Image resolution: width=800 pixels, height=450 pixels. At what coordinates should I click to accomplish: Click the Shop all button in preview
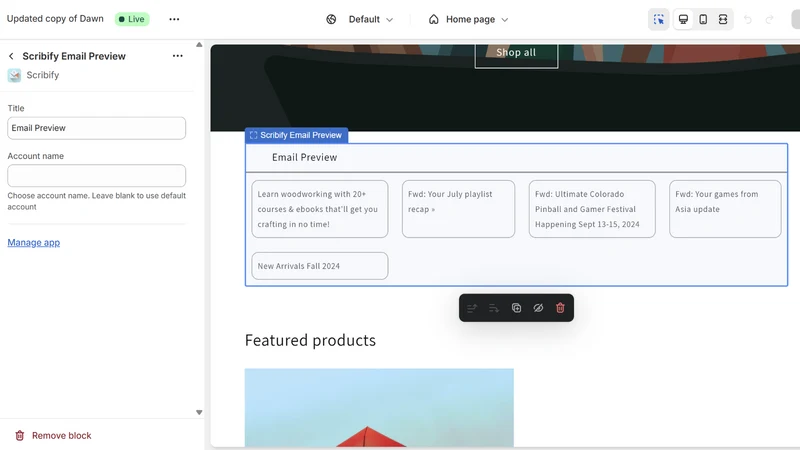516,54
